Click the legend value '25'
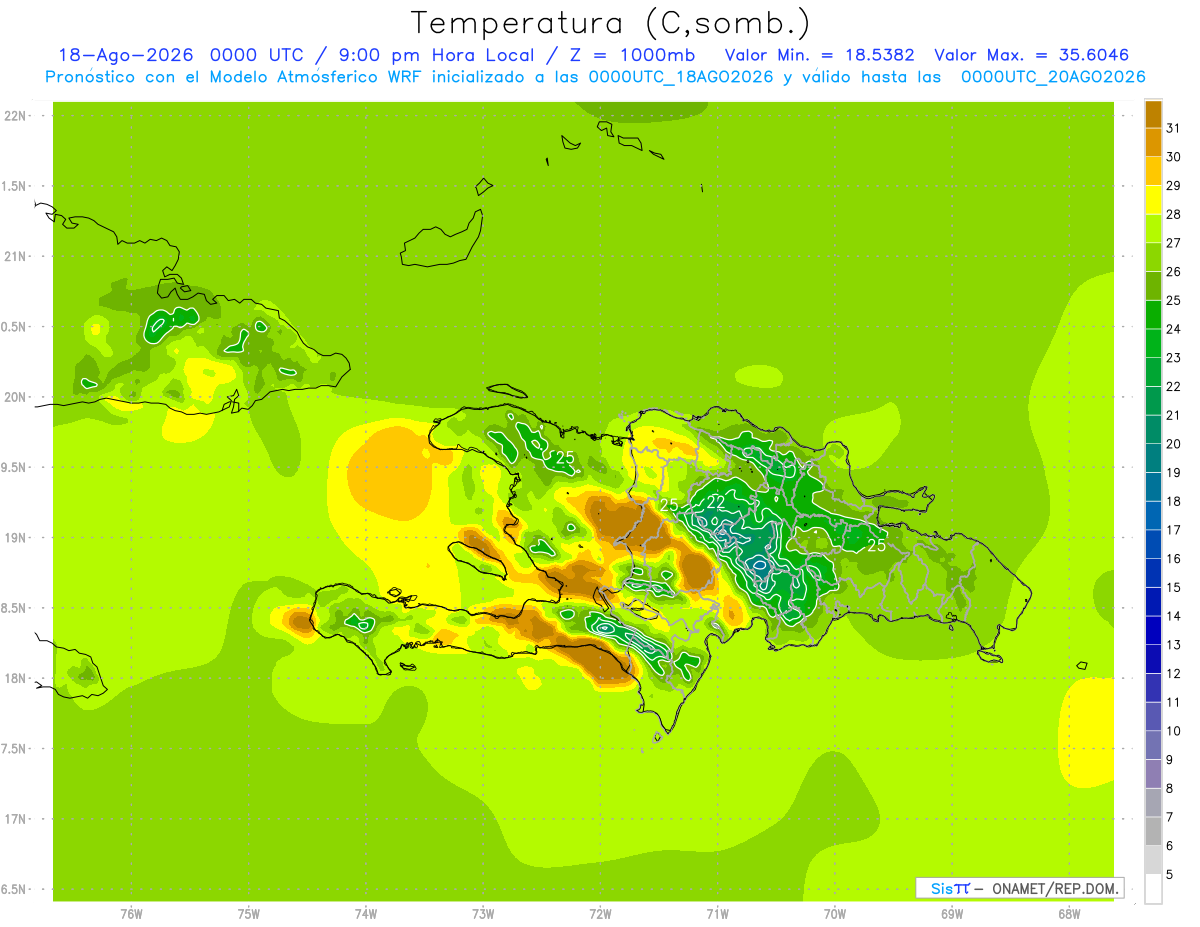The image size is (1200, 927). click(x=1173, y=300)
